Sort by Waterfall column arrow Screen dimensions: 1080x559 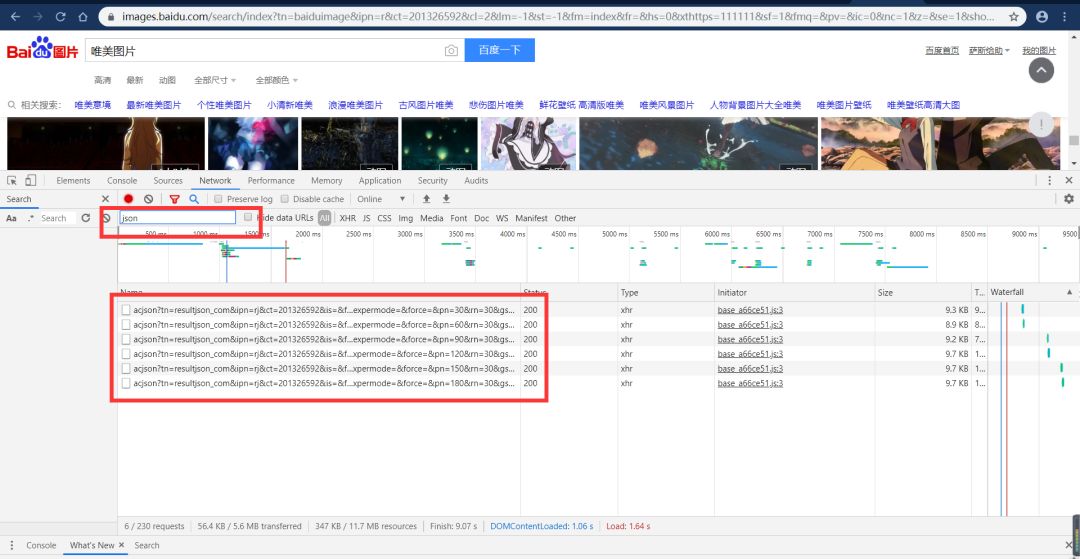click(1069, 293)
